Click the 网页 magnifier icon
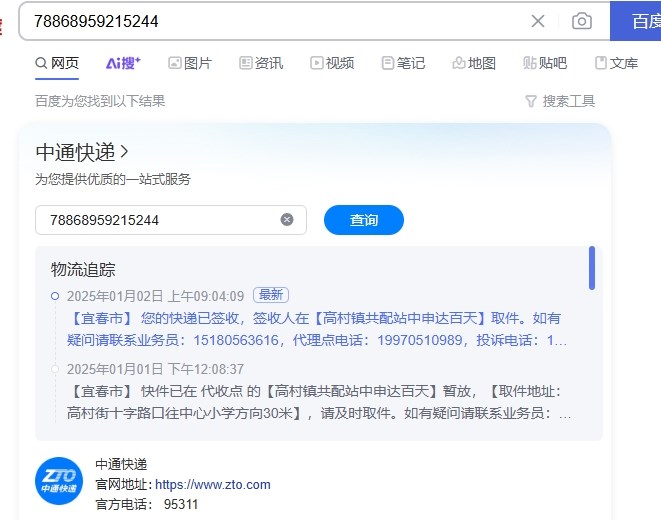This screenshot has height=520, width=661. [41, 63]
